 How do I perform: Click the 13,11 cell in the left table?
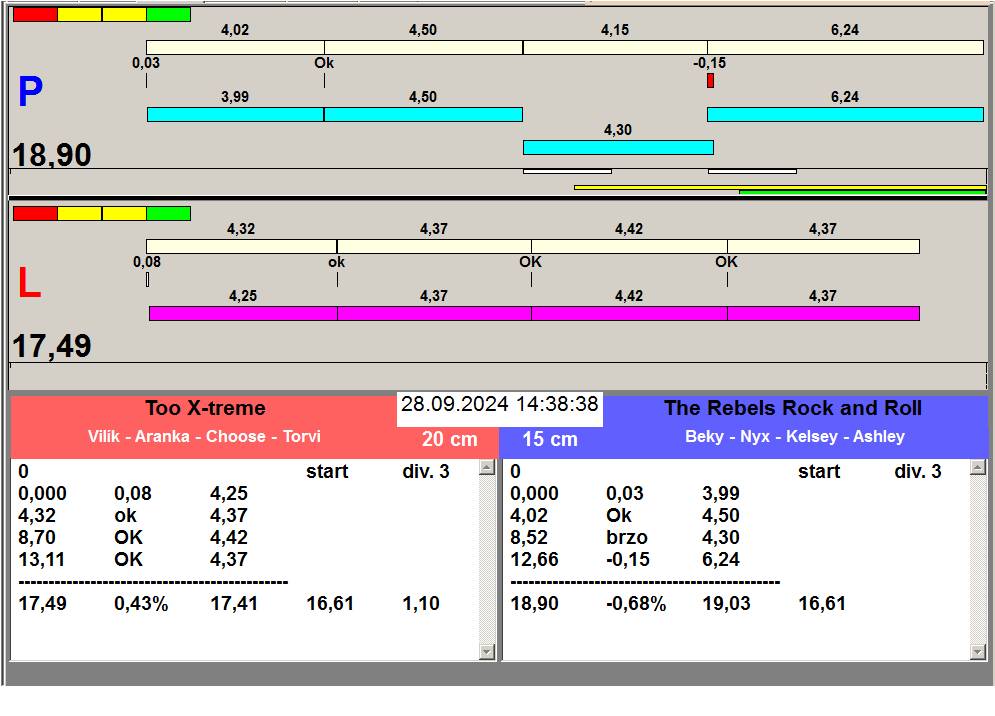point(43,559)
